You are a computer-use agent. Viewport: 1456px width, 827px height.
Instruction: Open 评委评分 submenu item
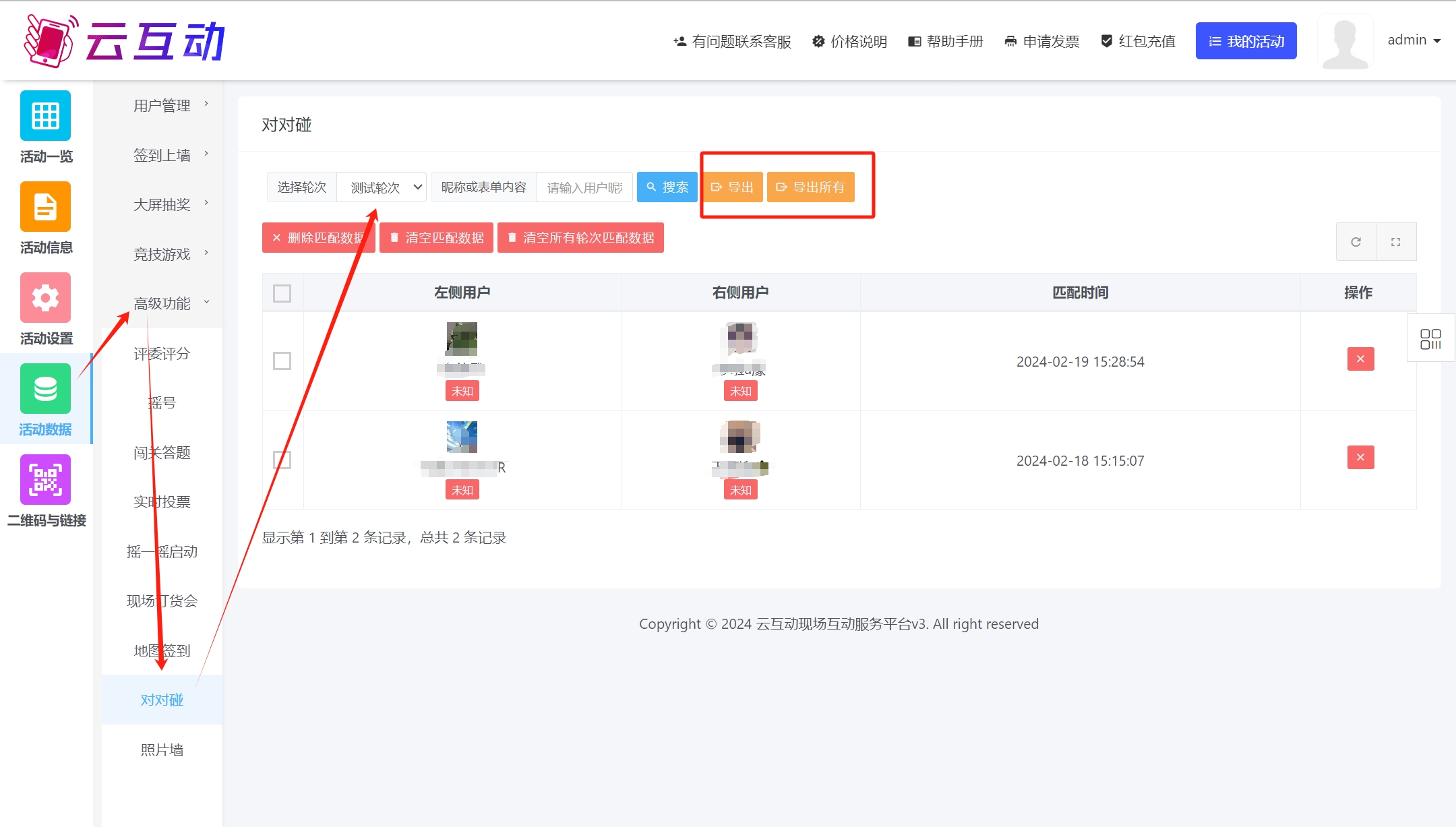click(x=162, y=353)
